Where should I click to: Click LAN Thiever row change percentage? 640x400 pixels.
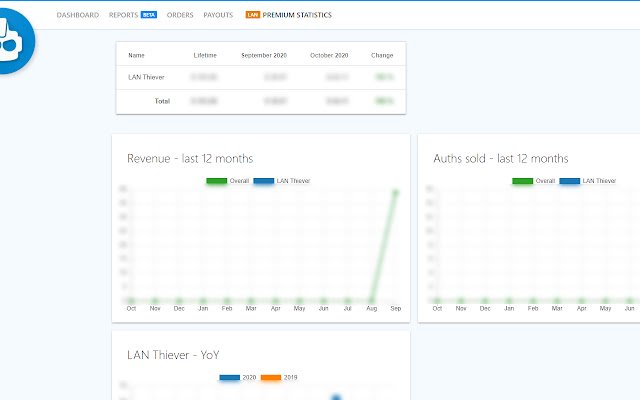[384, 77]
